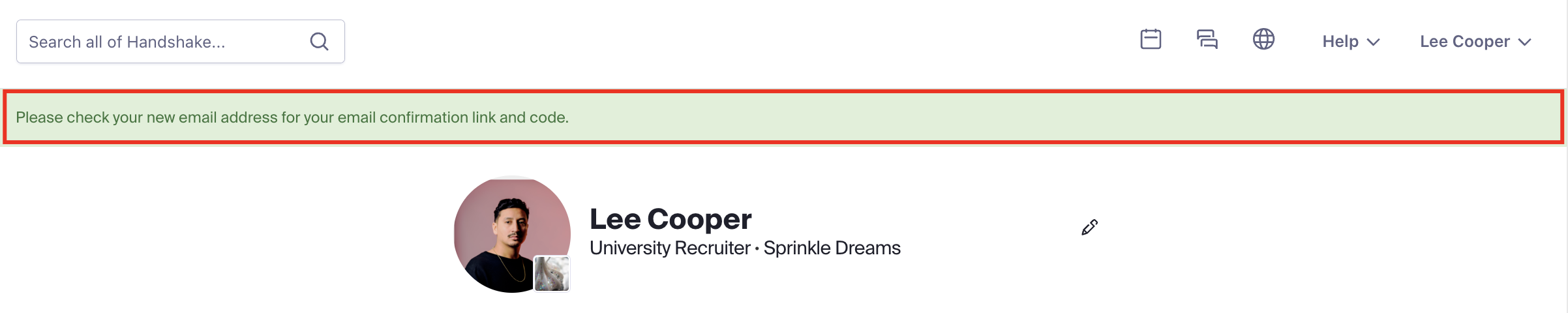This screenshot has height=313, width=1568.
Task: Open the Sprinkle Dreams company name link
Action: point(832,248)
